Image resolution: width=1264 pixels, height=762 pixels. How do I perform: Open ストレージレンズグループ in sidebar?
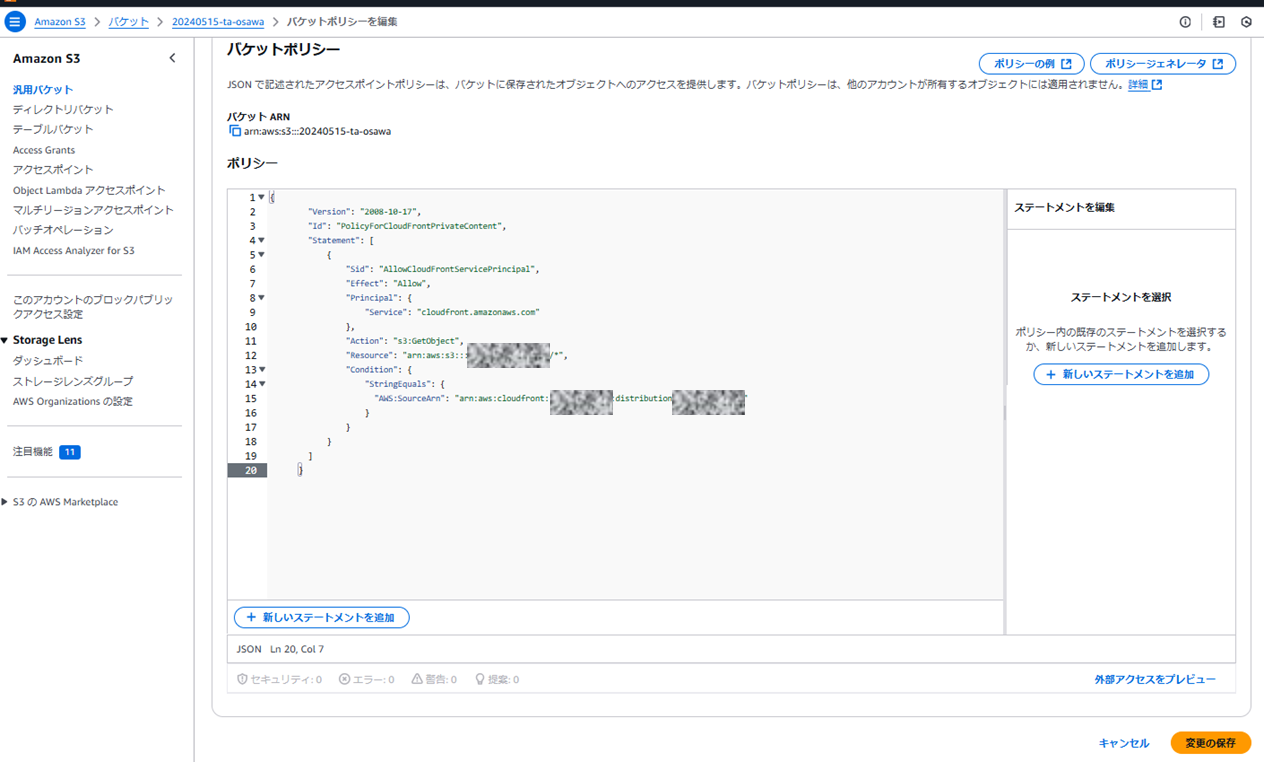[x=73, y=381]
